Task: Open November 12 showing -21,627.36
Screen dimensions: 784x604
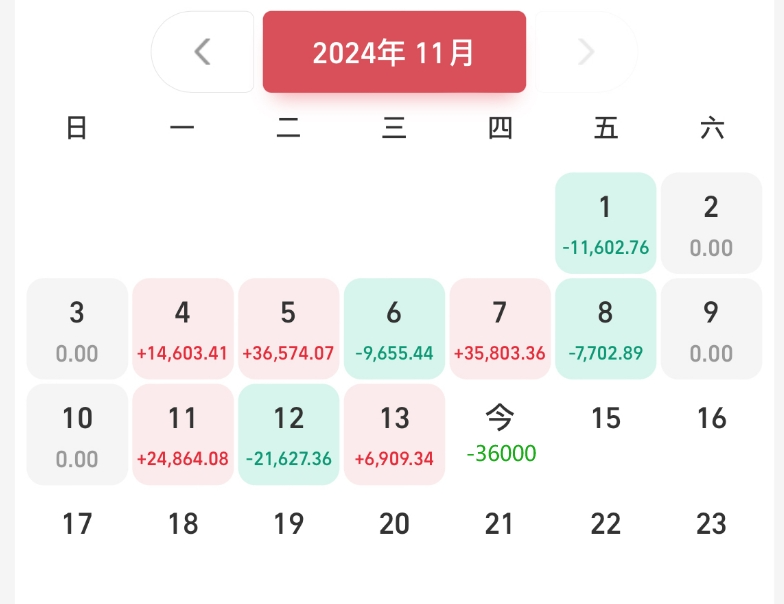Action: [288, 434]
